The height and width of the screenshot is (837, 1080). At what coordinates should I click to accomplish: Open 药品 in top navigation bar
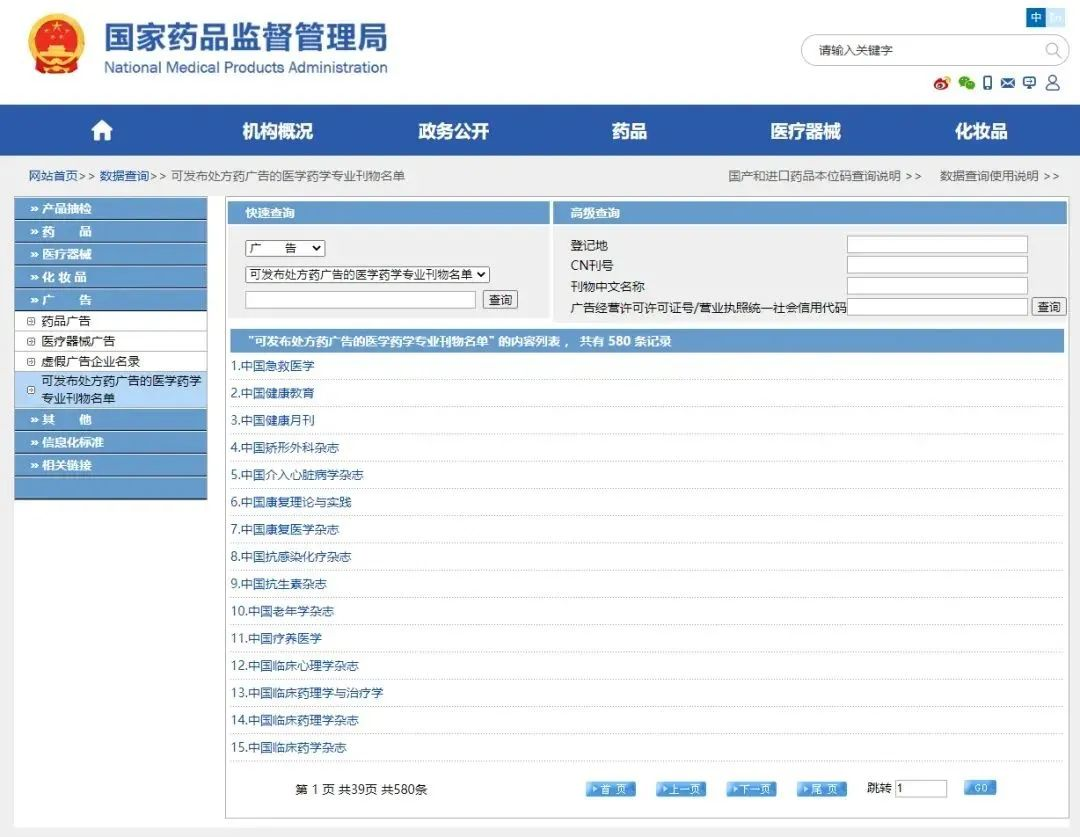point(629,131)
